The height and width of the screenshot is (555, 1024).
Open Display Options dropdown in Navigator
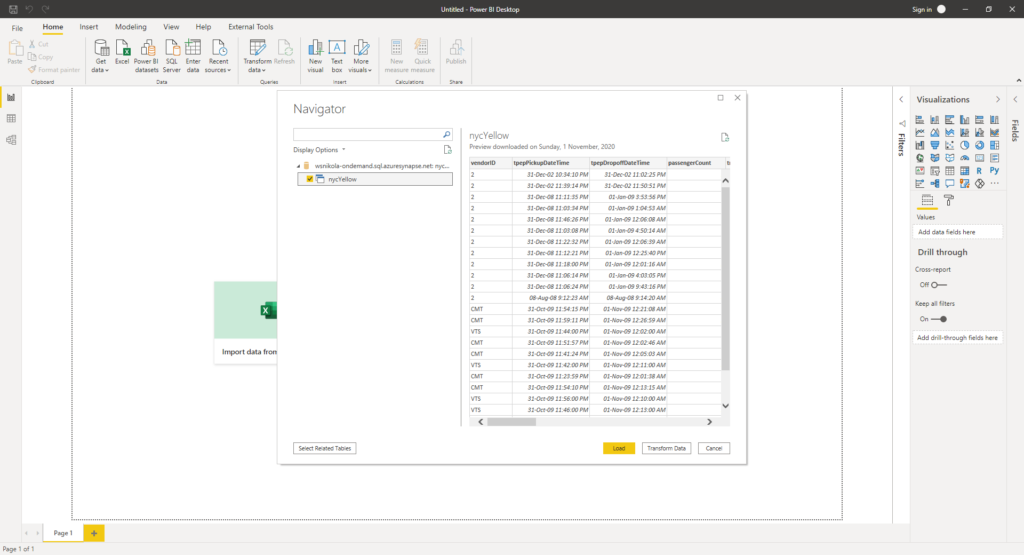click(319, 150)
